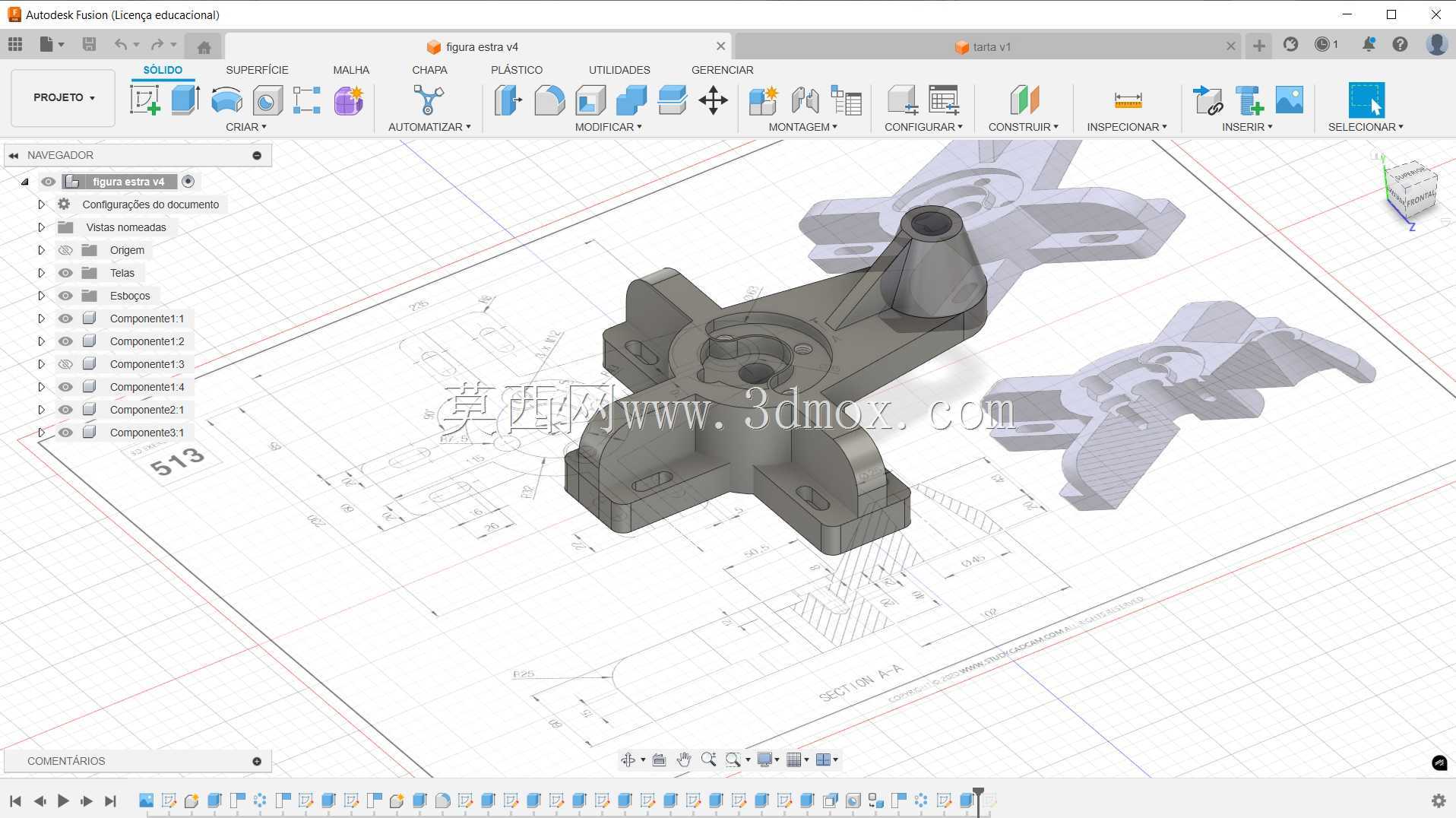Open timeline settings gear
The width and height of the screenshot is (1456, 818).
pyautogui.click(x=1439, y=801)
